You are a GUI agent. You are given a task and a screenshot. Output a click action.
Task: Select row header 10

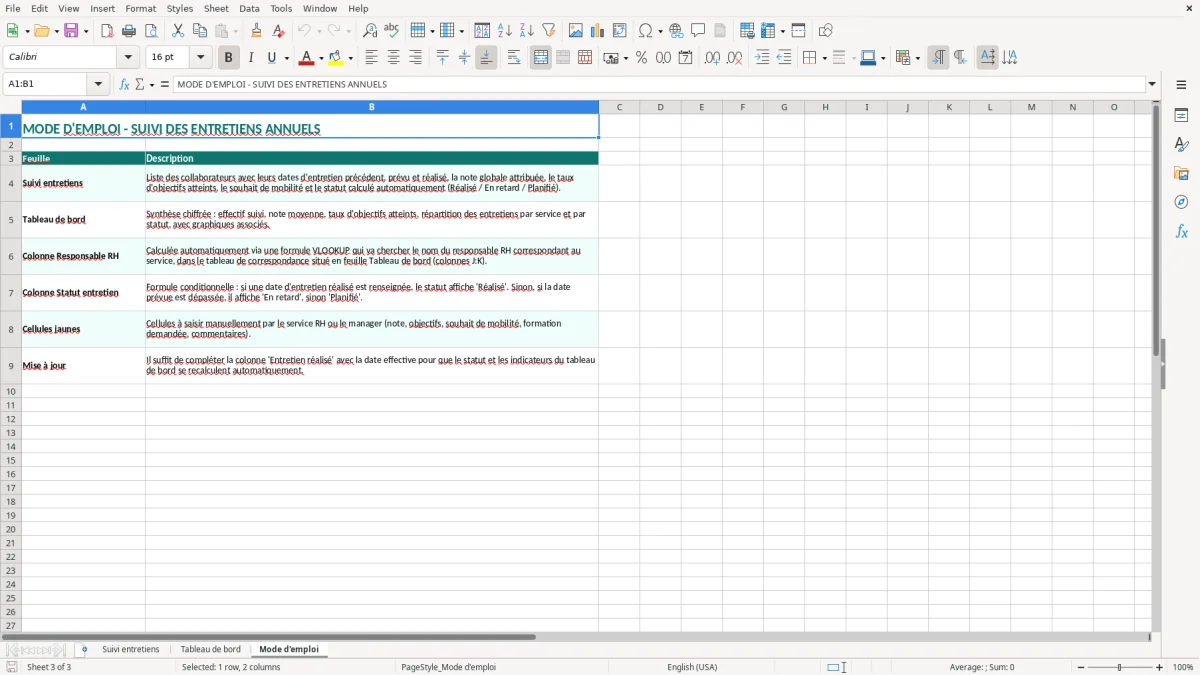pyautogui.click(x=11, y=391)
